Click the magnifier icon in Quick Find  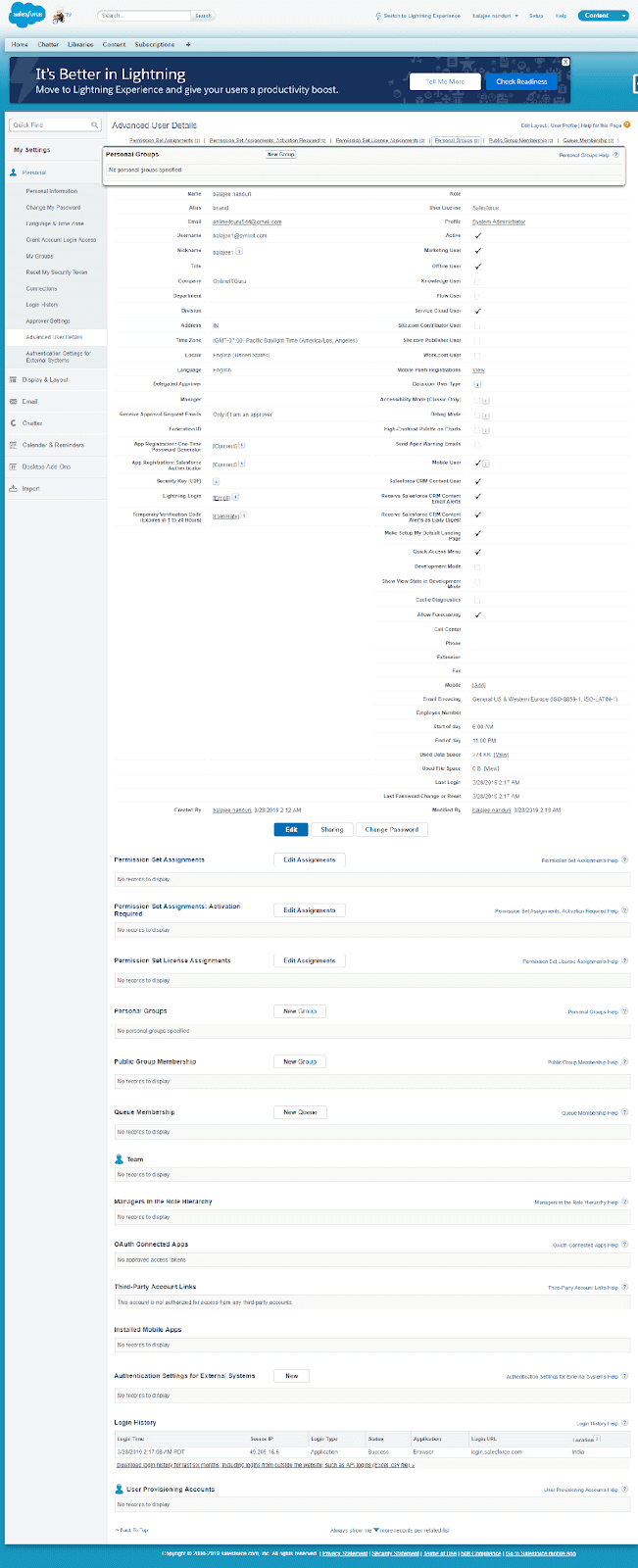95,125
